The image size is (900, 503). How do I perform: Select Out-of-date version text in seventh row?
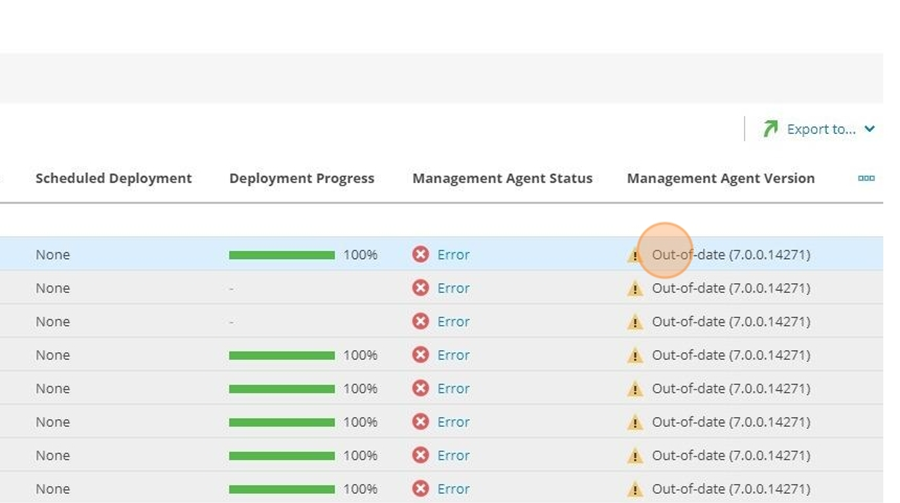[x=731, y=455]
